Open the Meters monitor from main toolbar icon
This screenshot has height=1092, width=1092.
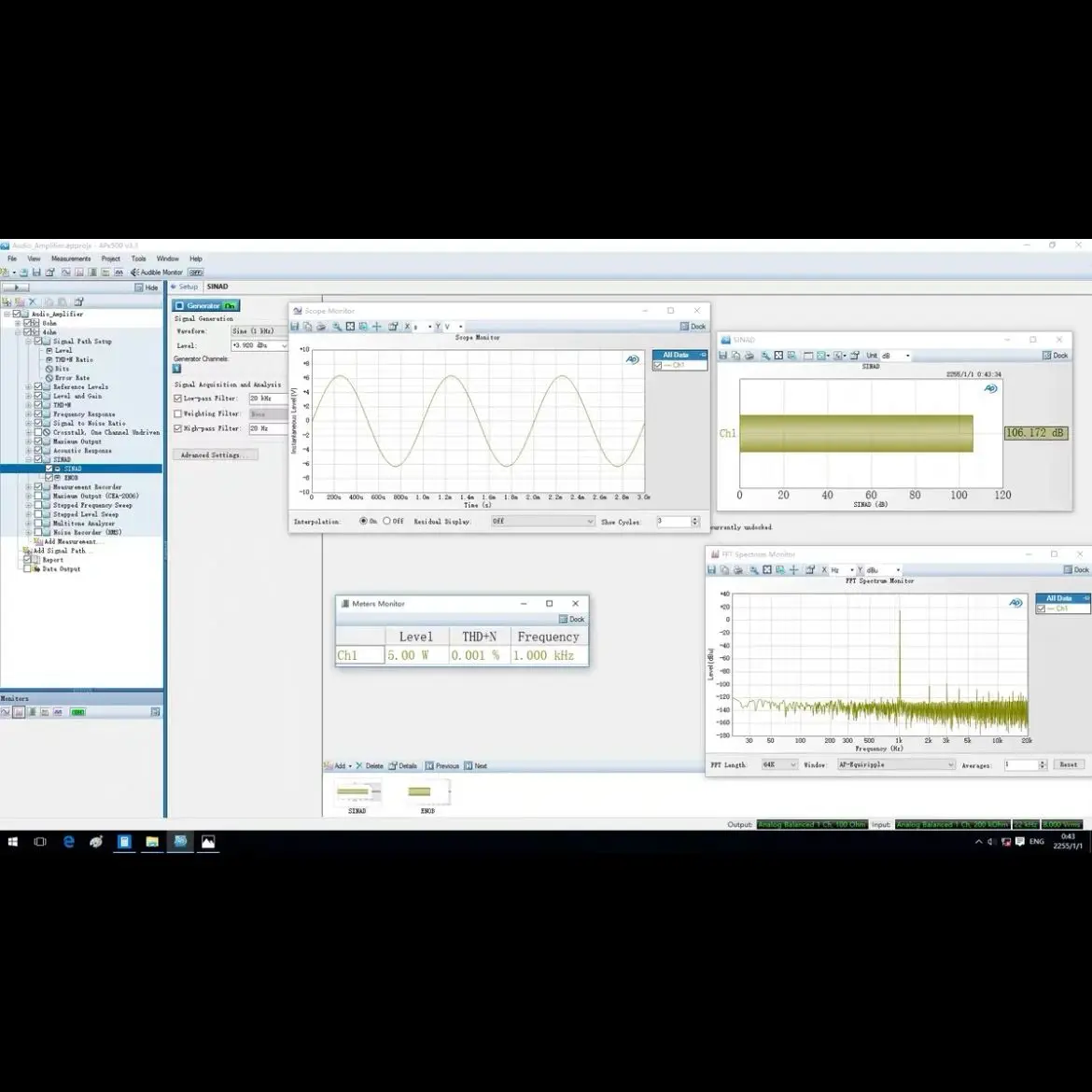coord(91,273)
